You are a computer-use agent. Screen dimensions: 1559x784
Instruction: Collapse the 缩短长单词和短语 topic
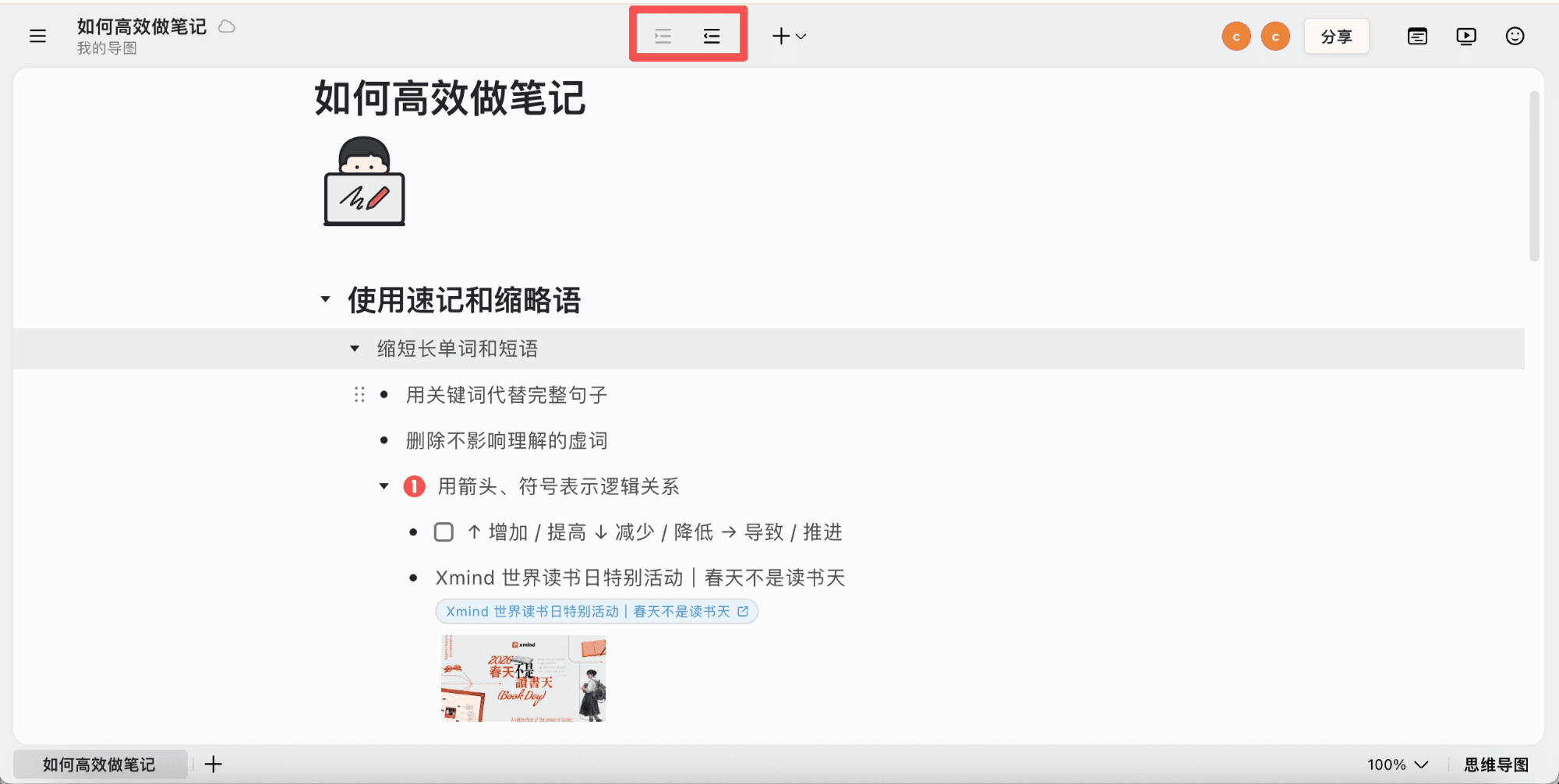click(x=355, y=348)
